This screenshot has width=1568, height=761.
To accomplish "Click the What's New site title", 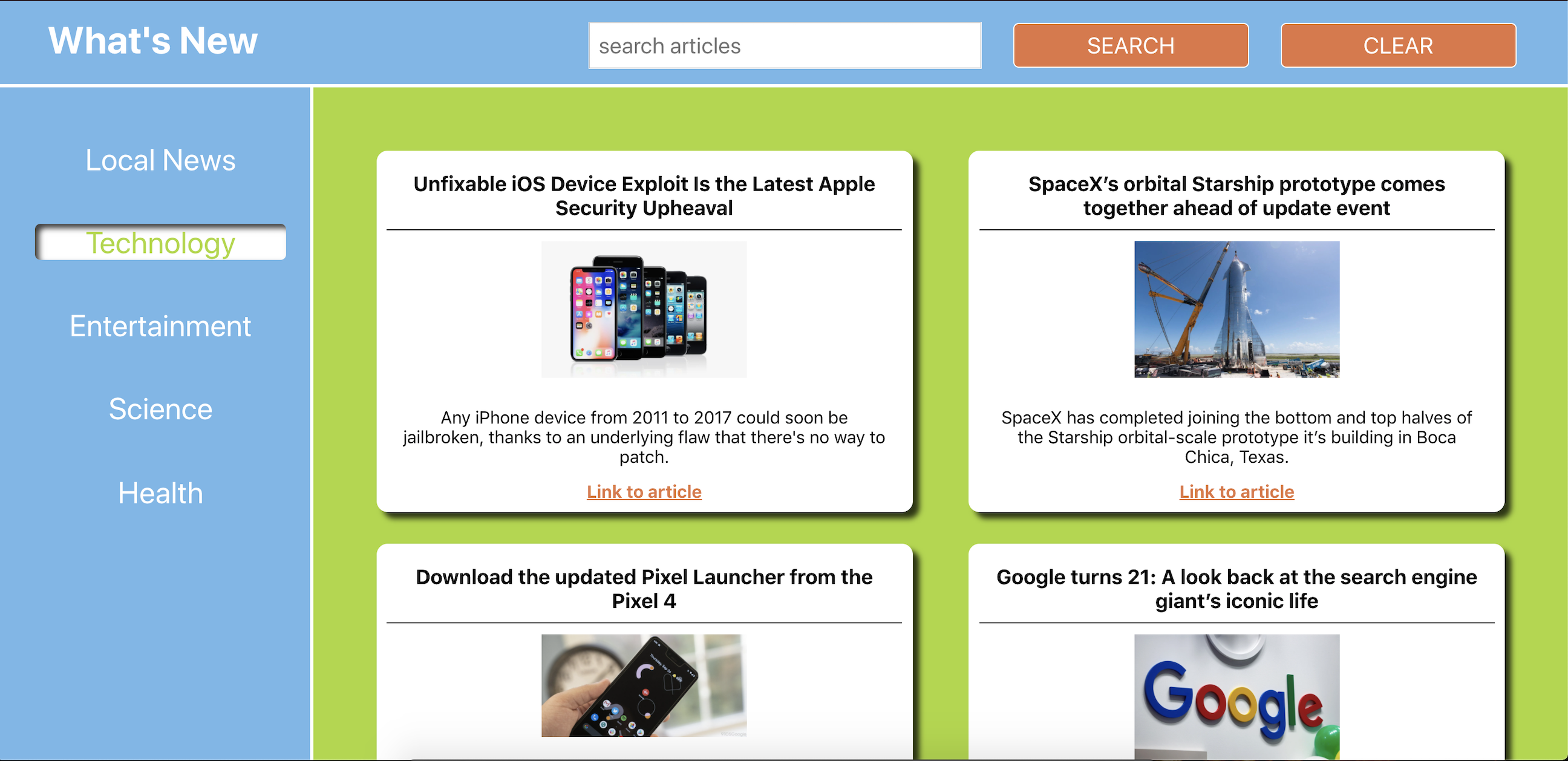I will point(153,41).
